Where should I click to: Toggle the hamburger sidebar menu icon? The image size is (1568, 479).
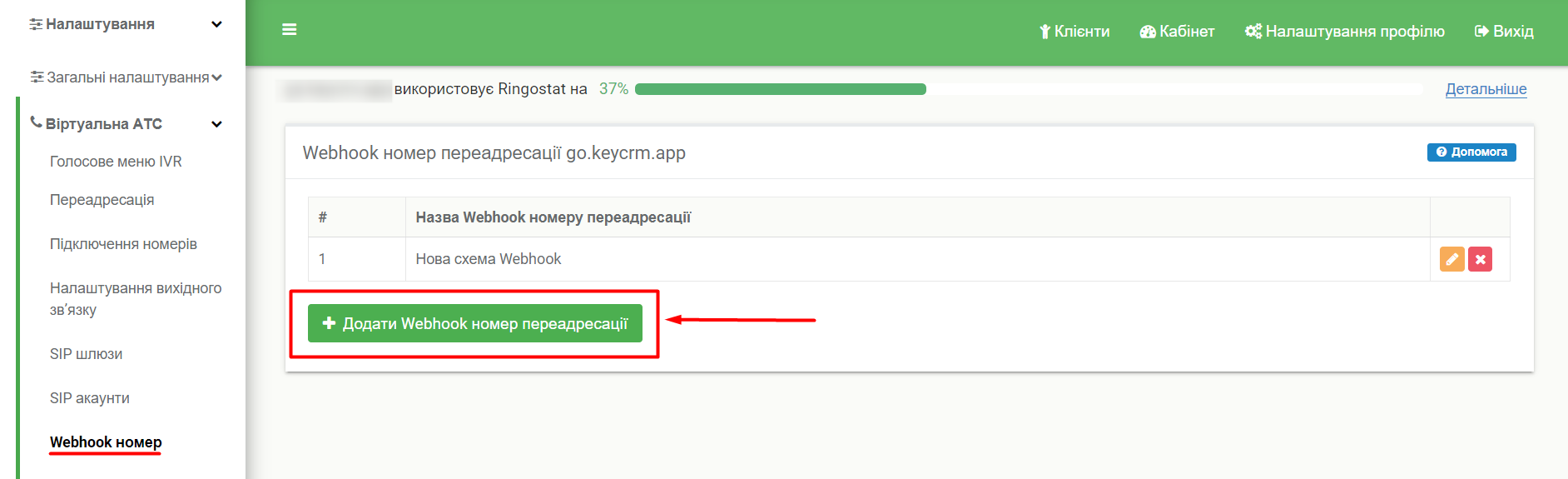pyautogui.click(x=290, y=30)
